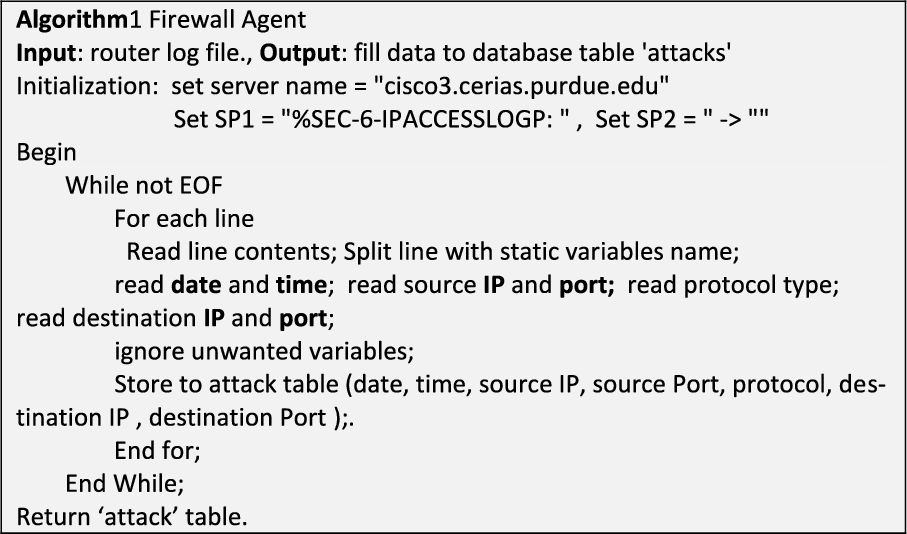Screen dimensions: 907x534
Task: Click the bold word Algorithm in the title
Action: pyautogui.click(x=72, y=20)
